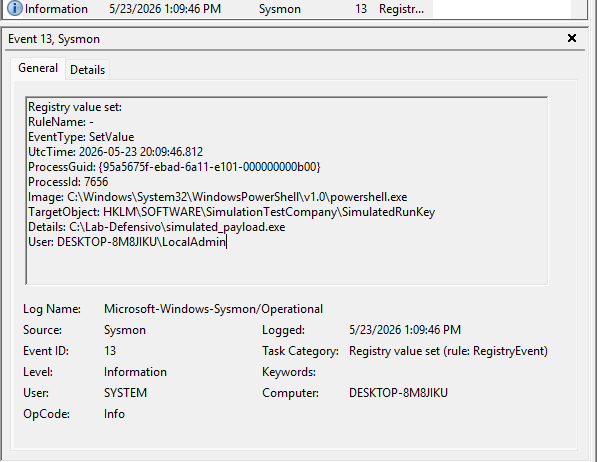Click the 'EventType: SetValue' line
The height and width of the screenshot is (462, 597).
(x=81, y=137)
